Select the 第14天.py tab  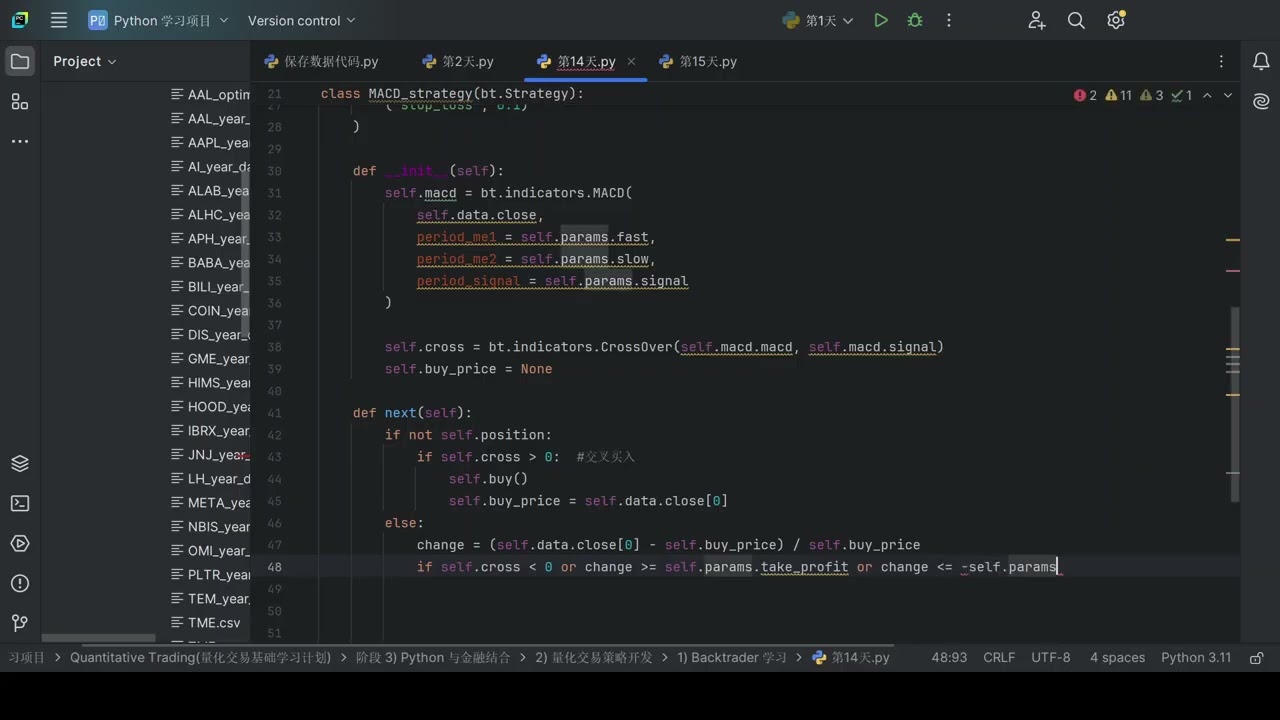coord(586,61)
